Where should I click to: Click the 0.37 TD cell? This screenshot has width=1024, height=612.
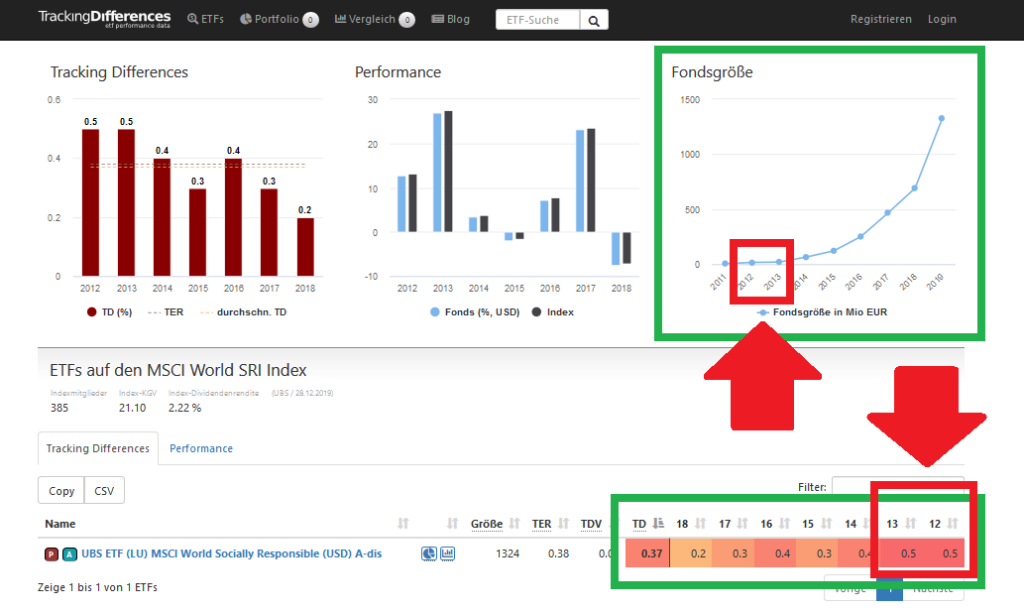647,553
